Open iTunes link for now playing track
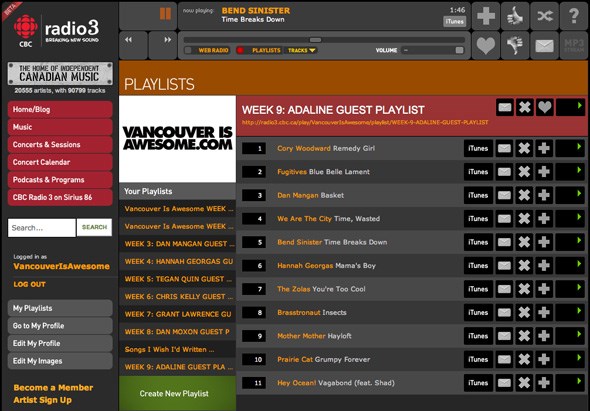The image size is (590, 411). pos(455,21)
